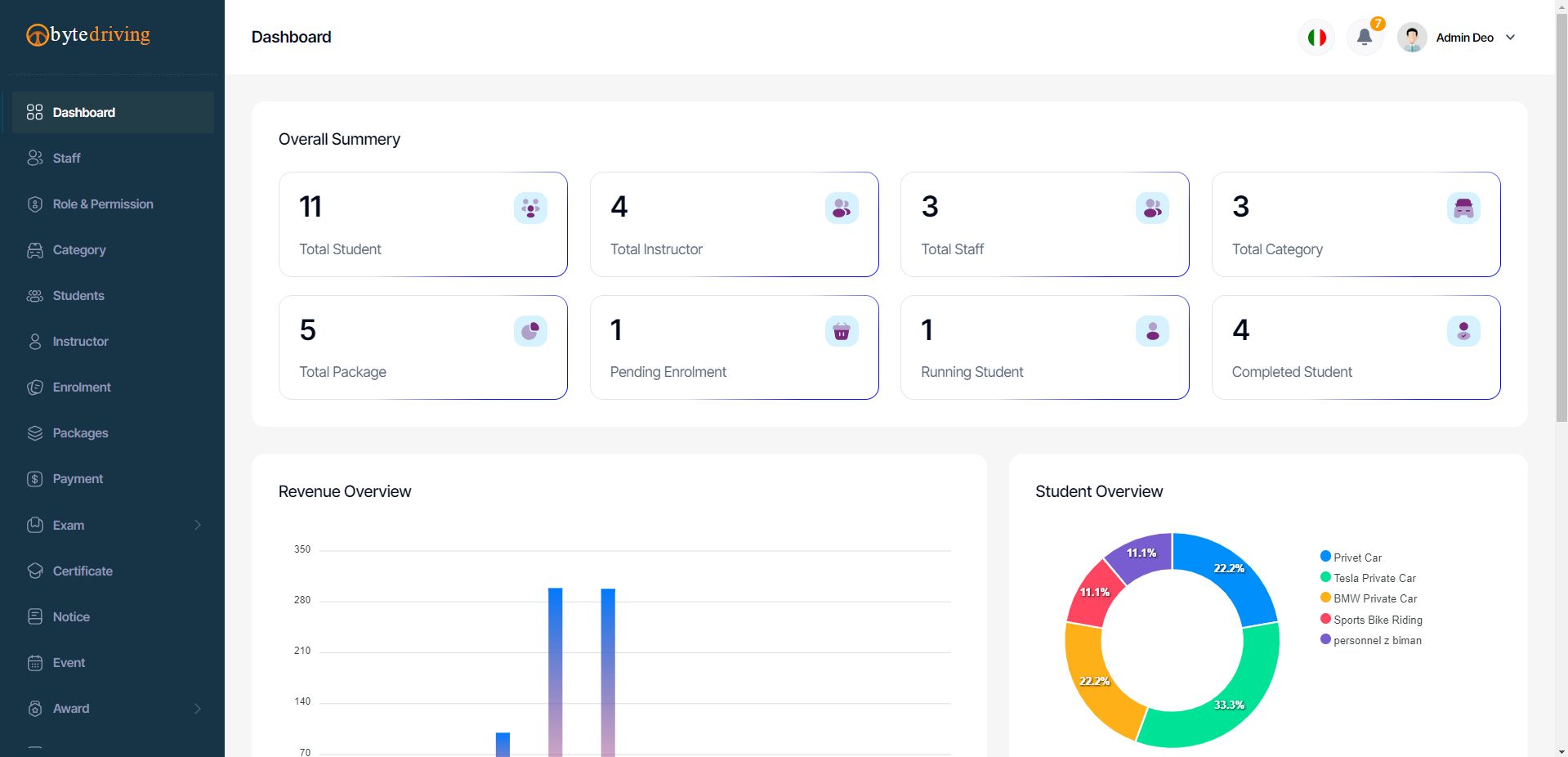Click the Total Student count 11
1568x757 pixels.
pos(310,207)
